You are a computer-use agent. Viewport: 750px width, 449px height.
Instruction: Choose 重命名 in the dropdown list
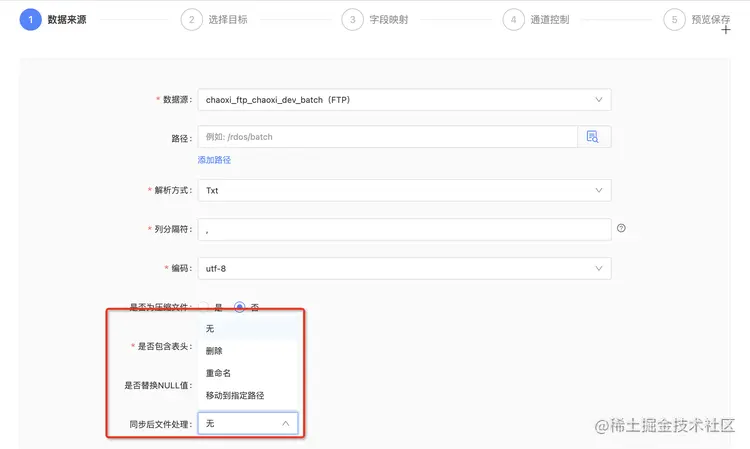248,373
